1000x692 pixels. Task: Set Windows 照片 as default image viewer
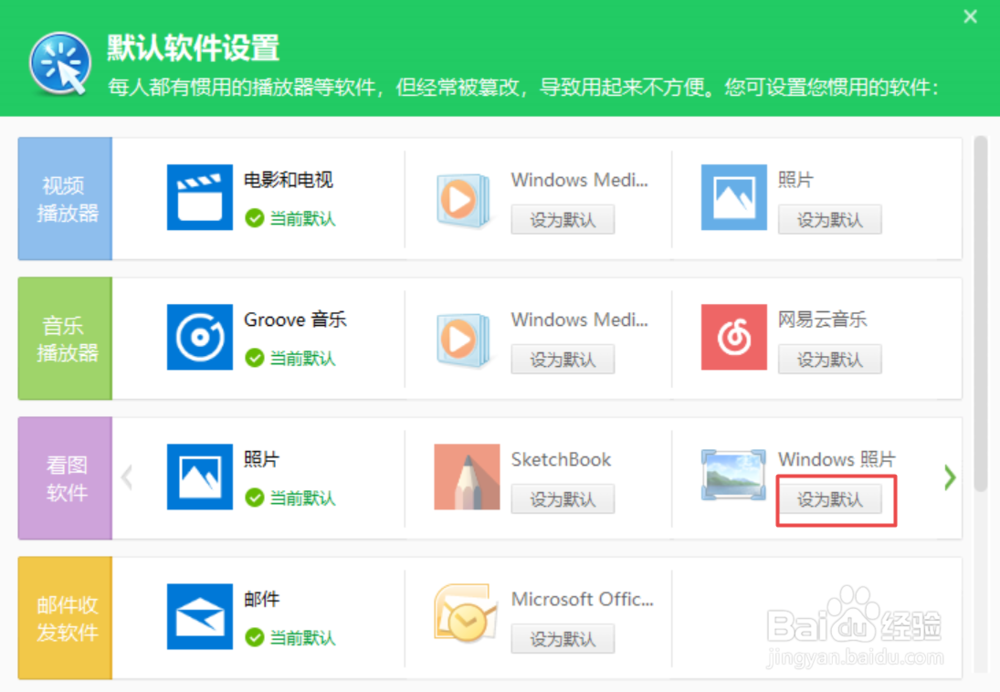(830, 499)
